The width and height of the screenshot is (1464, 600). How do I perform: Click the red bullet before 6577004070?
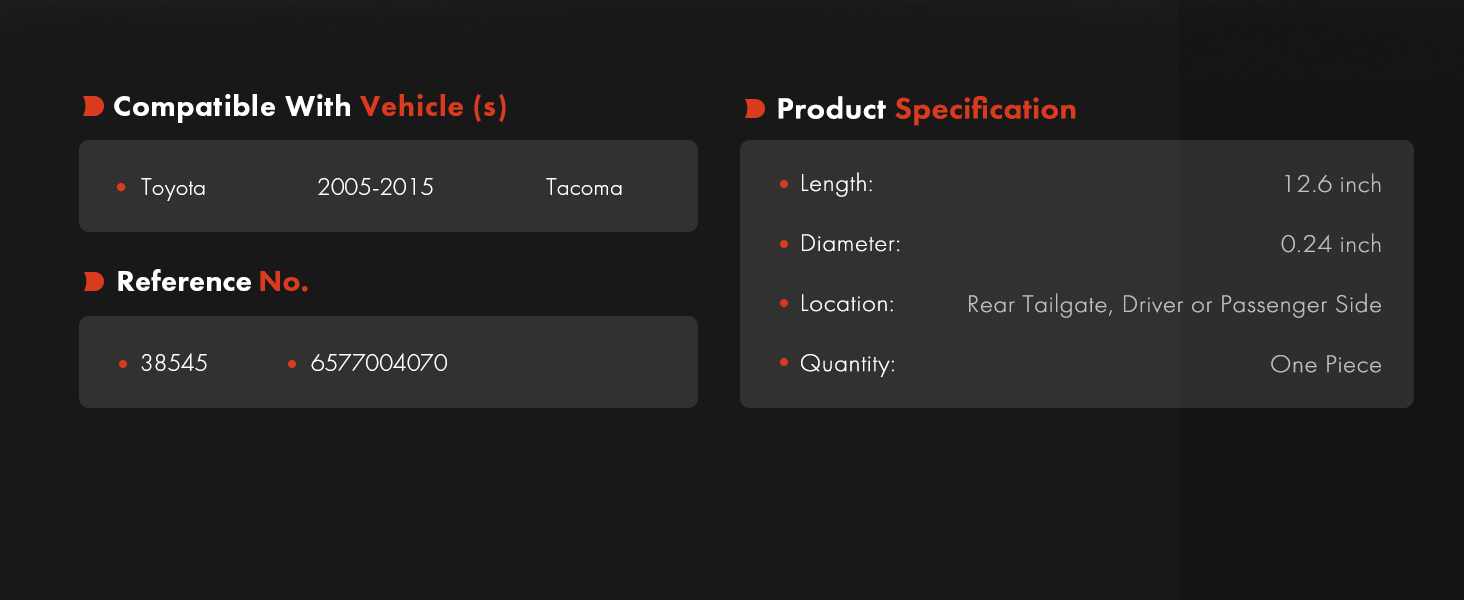coord(292,364)
